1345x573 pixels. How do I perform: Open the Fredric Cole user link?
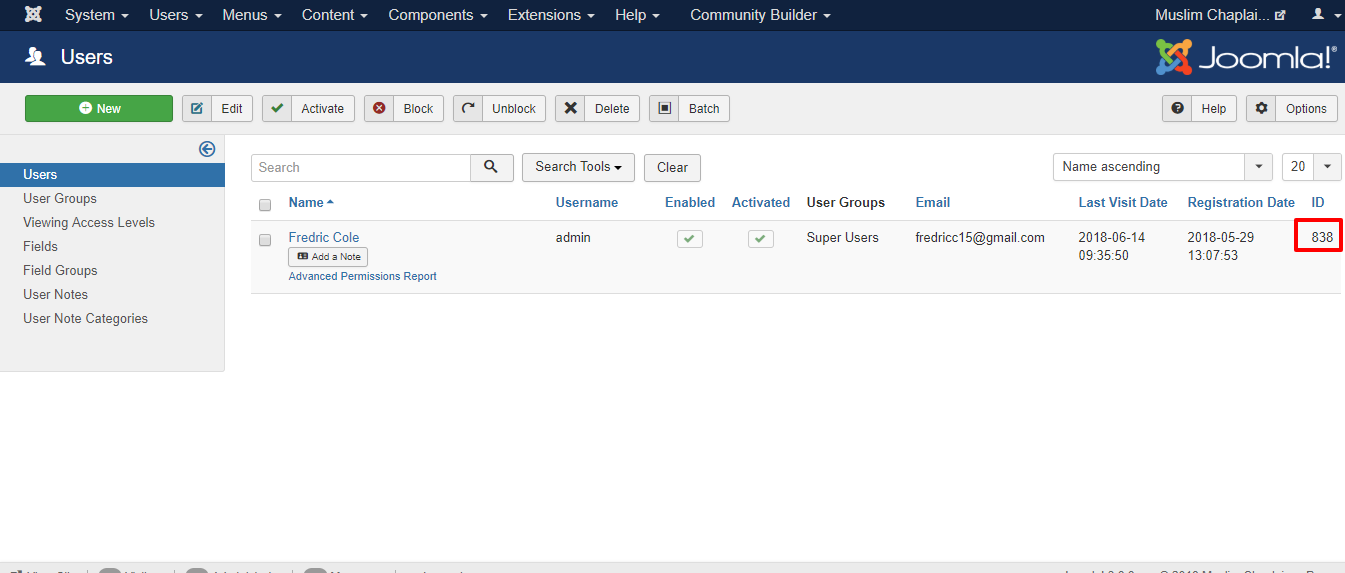coord(324,238)
